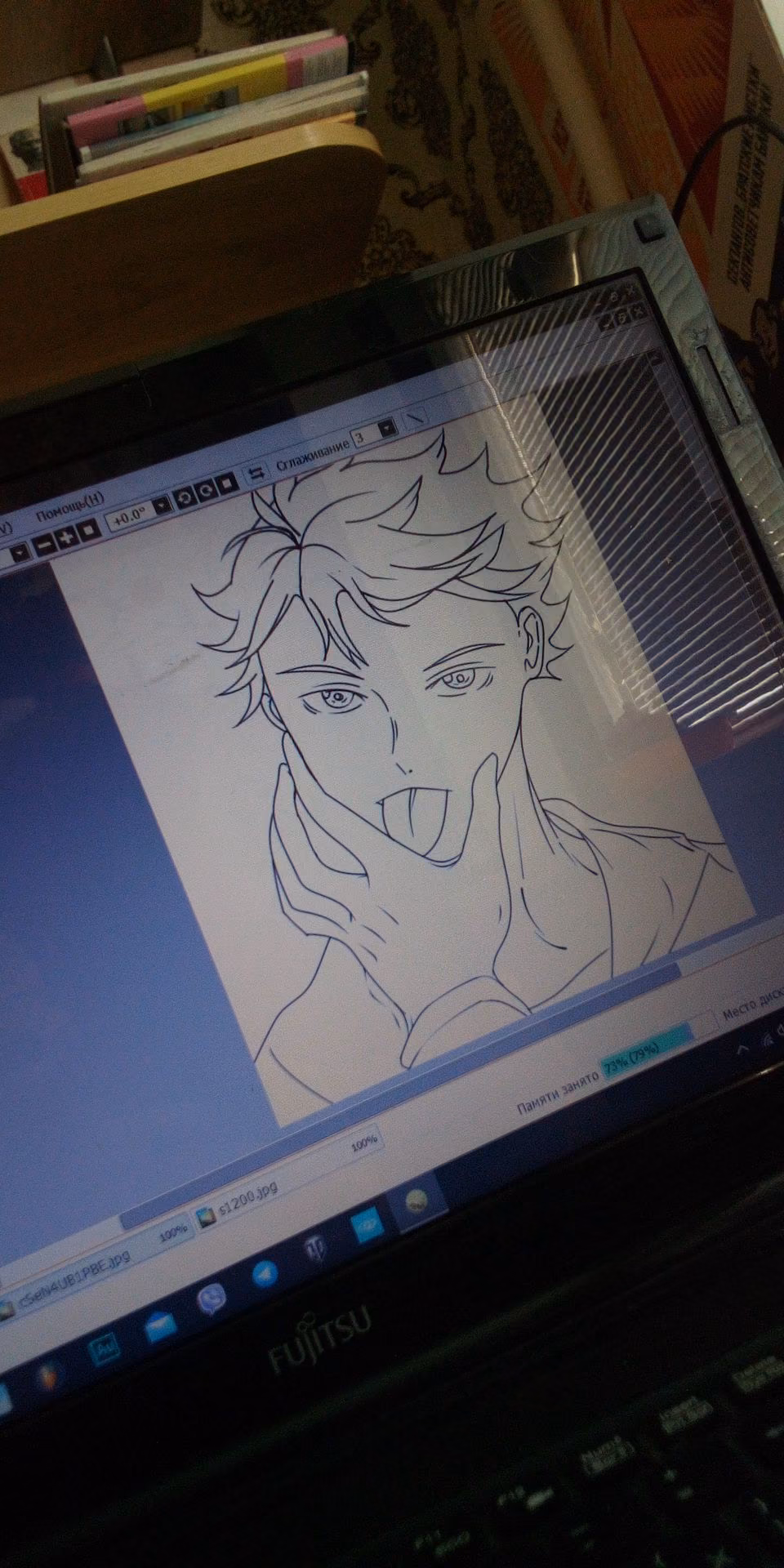Click the flip view horizontally icon

point(257,474)
